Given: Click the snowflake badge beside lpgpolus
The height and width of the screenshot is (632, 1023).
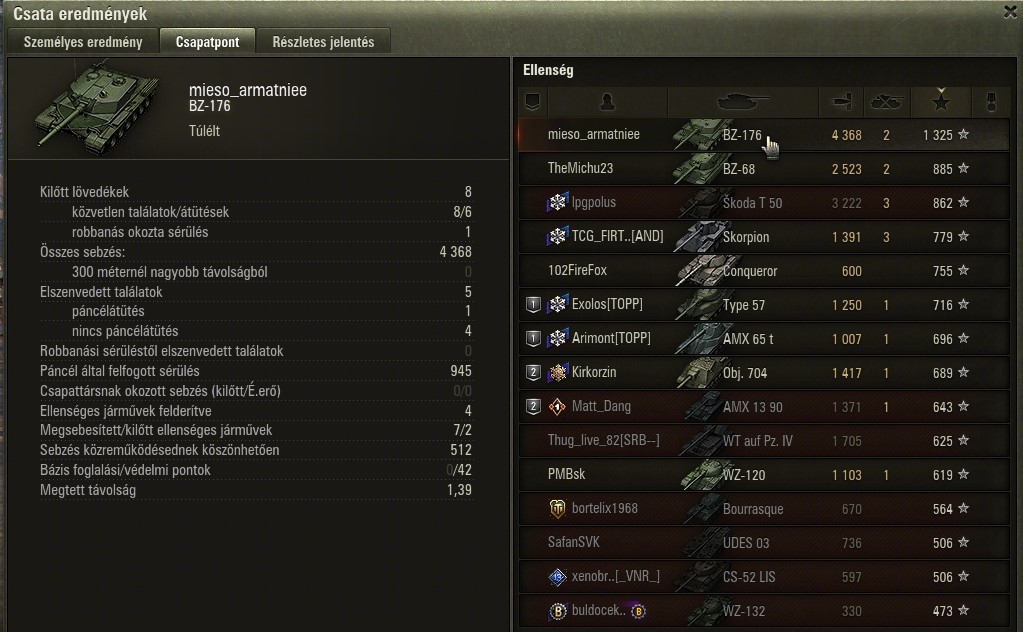Looking at the screenshot, I should pos(557,202).
